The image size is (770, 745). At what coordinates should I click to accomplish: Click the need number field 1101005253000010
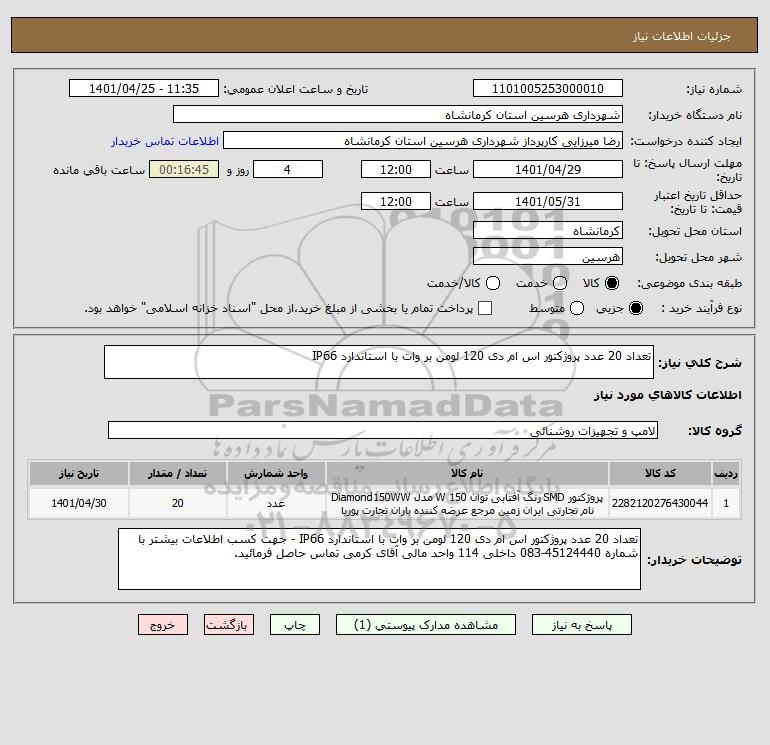coord(548,88)
